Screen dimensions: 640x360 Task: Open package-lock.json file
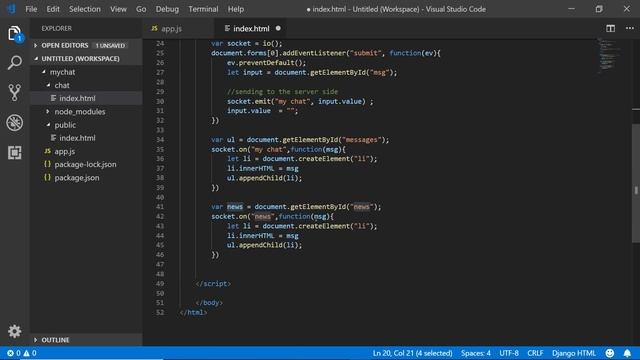click(85, 164)
